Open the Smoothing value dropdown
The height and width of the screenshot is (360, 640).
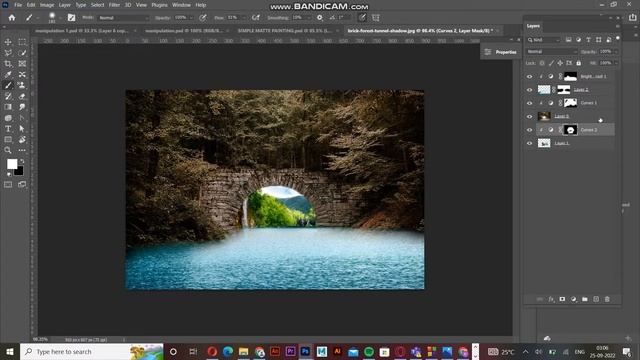tap(308, 18)
